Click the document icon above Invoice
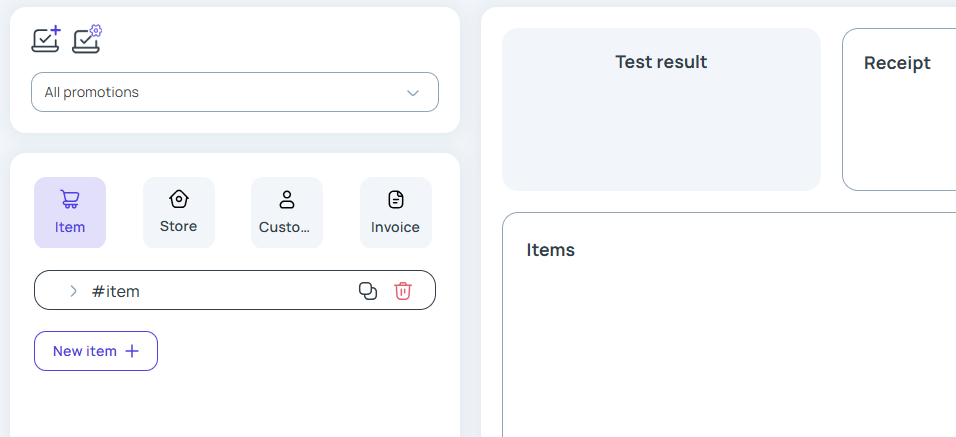Viewport: 956px width, 437px height. (396, 199)
